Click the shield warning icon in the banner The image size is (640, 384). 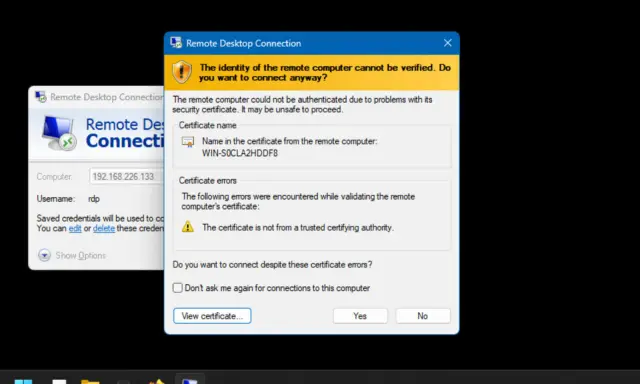[182, 72]
